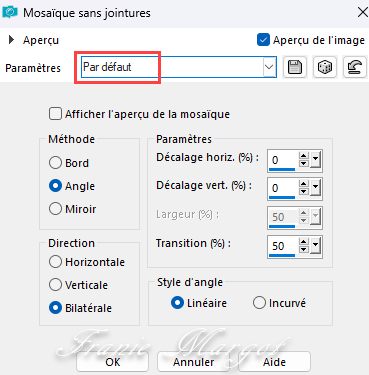Click the OK button
Viewport: 369px width, 375px height.
[x=112, y=362]
